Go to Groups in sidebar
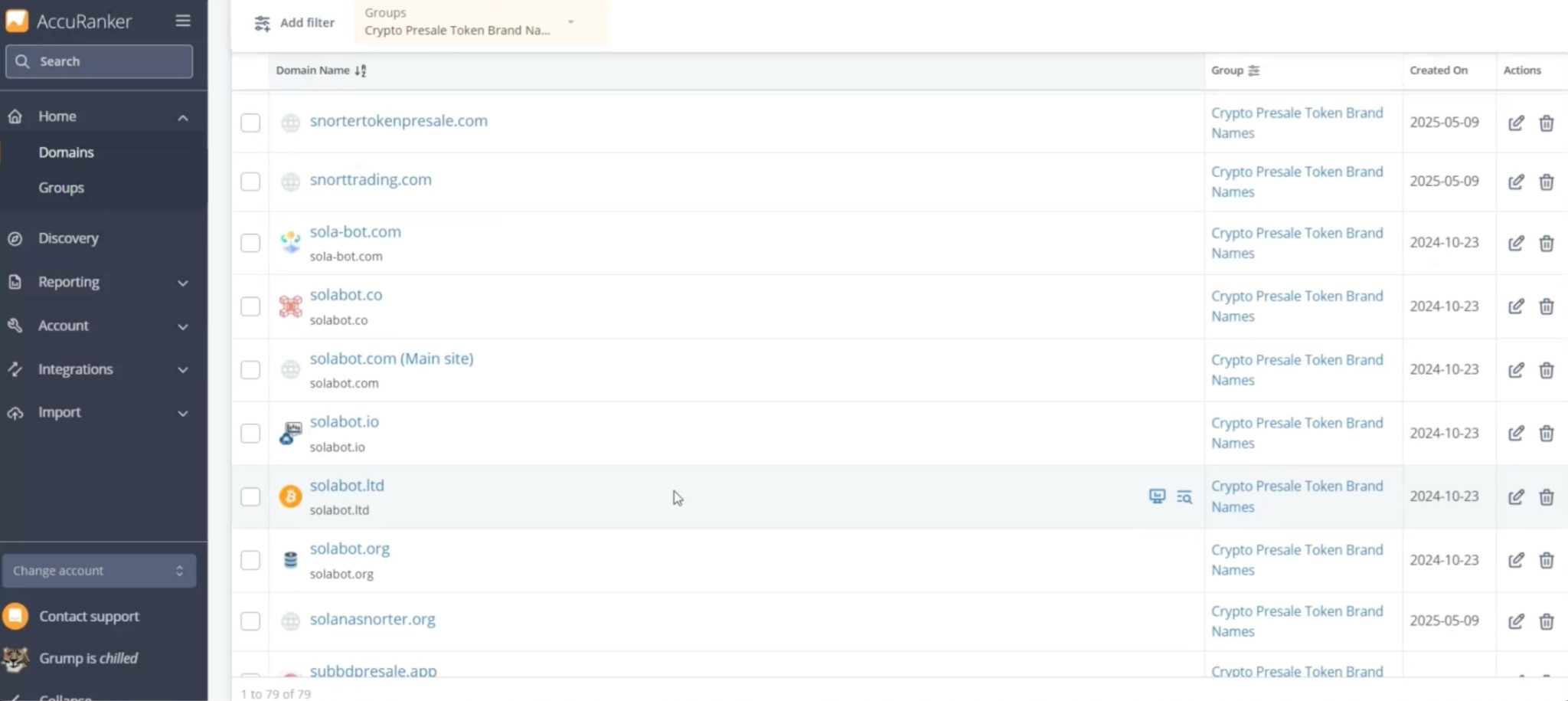1568x701 pixels. (61, 188)
